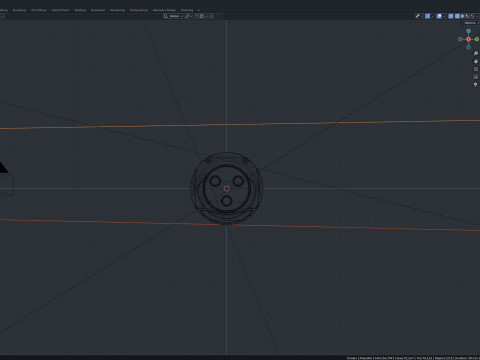Switch to the Sculpting workspace tab
480x360 pixels.
(19, 10)
